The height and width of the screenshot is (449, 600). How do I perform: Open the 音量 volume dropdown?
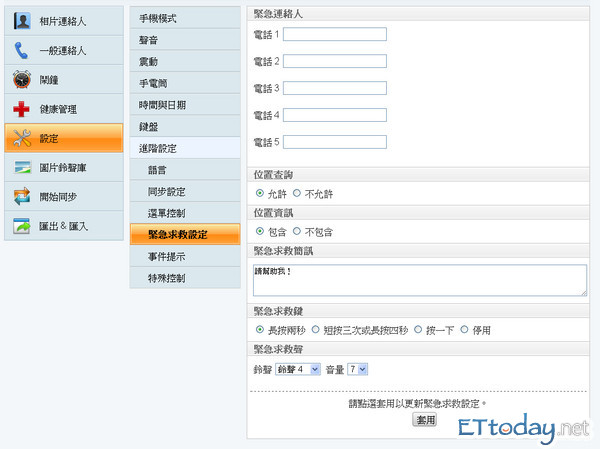pyautogui.click(x=357, y=369)
